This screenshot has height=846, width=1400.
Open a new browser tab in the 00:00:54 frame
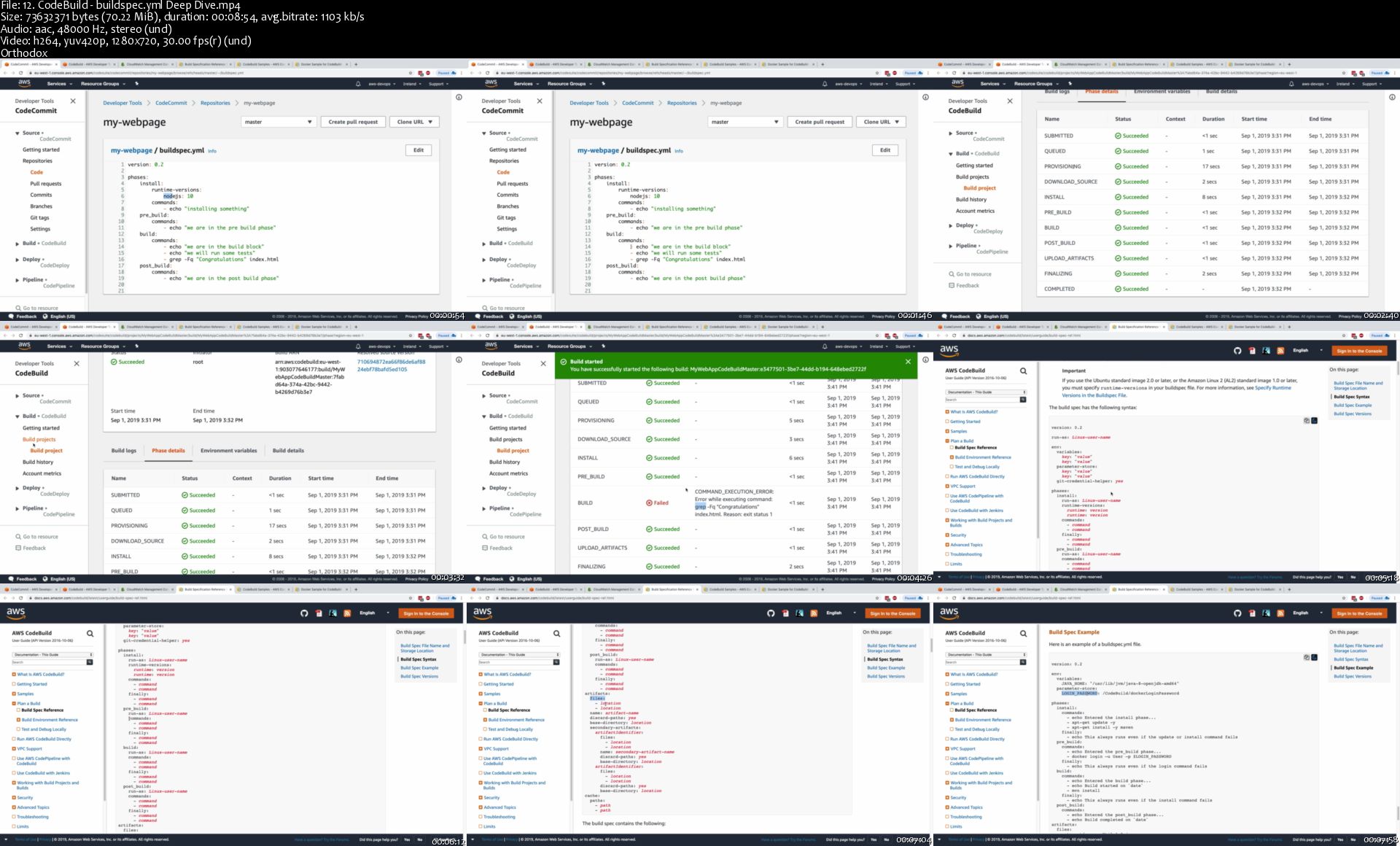tap(356, 64)
